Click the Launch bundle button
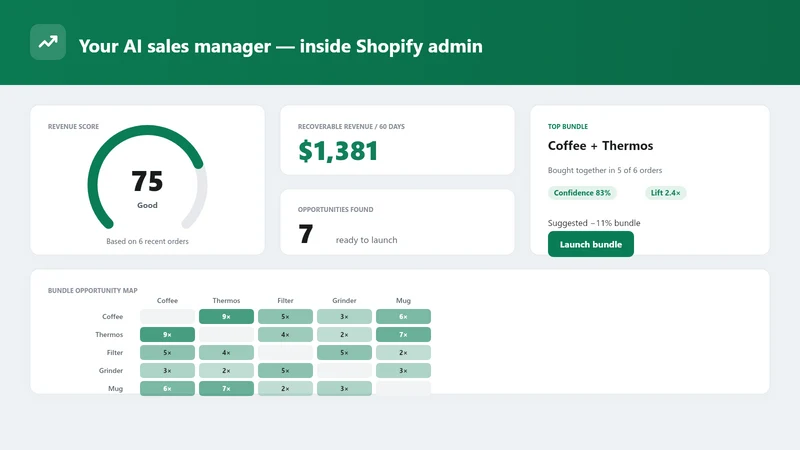This screenshot has height=450, width=800. point(591,244)
